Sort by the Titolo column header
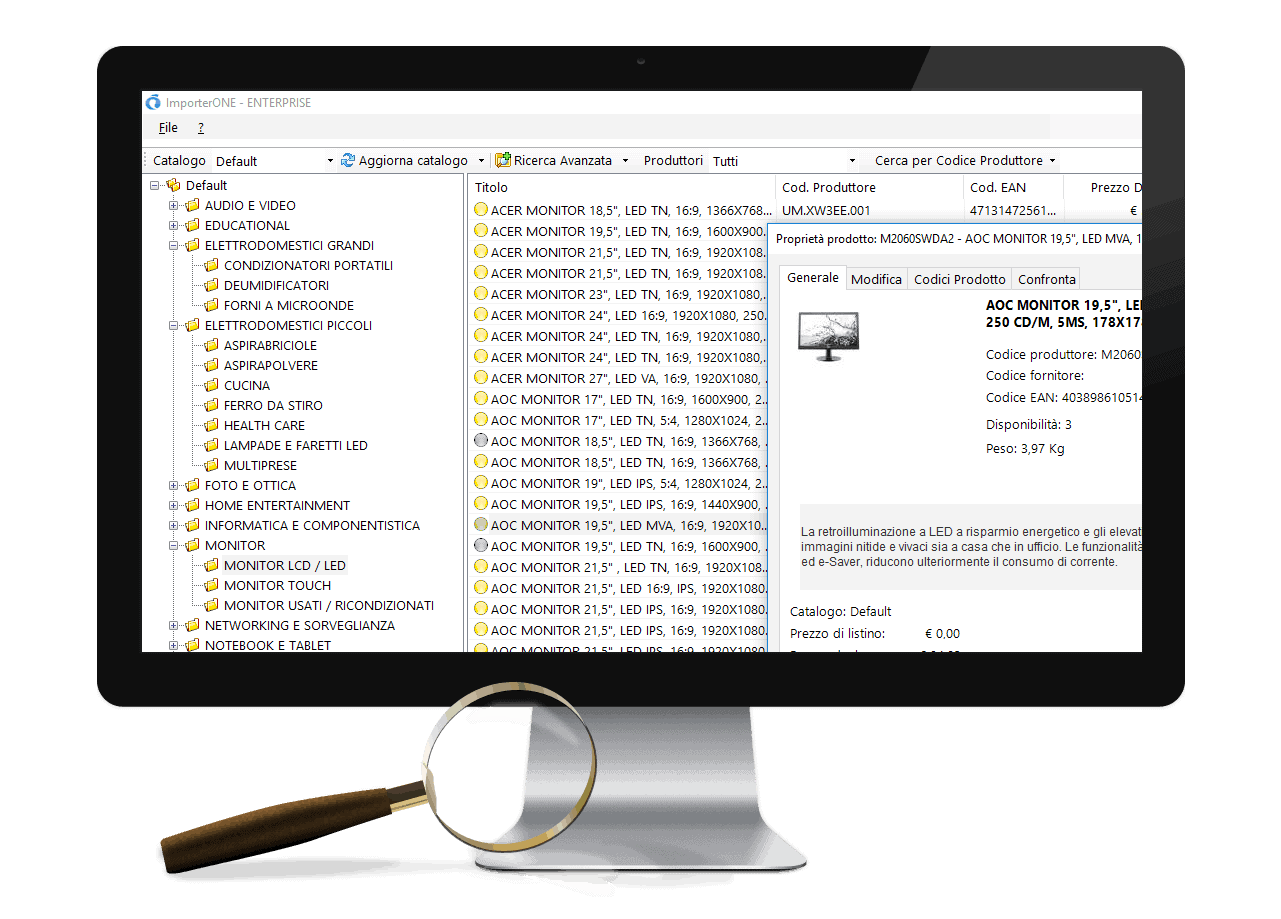The width and height of the screenshot is (1281, 919). pos(622,187)
